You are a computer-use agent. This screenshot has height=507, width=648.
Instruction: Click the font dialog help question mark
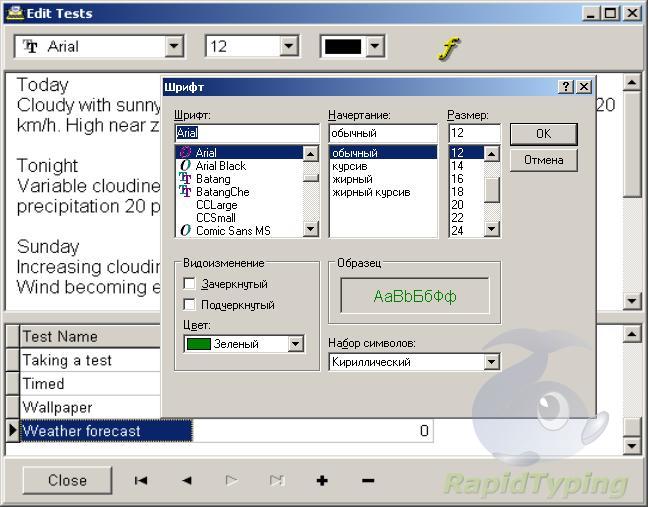566,87
